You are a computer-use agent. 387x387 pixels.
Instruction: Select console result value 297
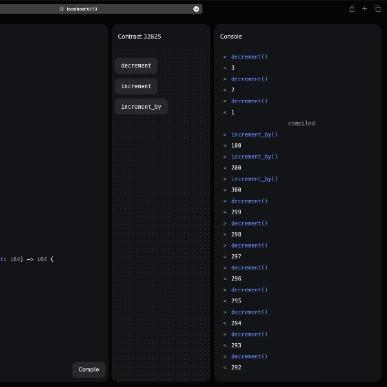click(x=236, y=256)
